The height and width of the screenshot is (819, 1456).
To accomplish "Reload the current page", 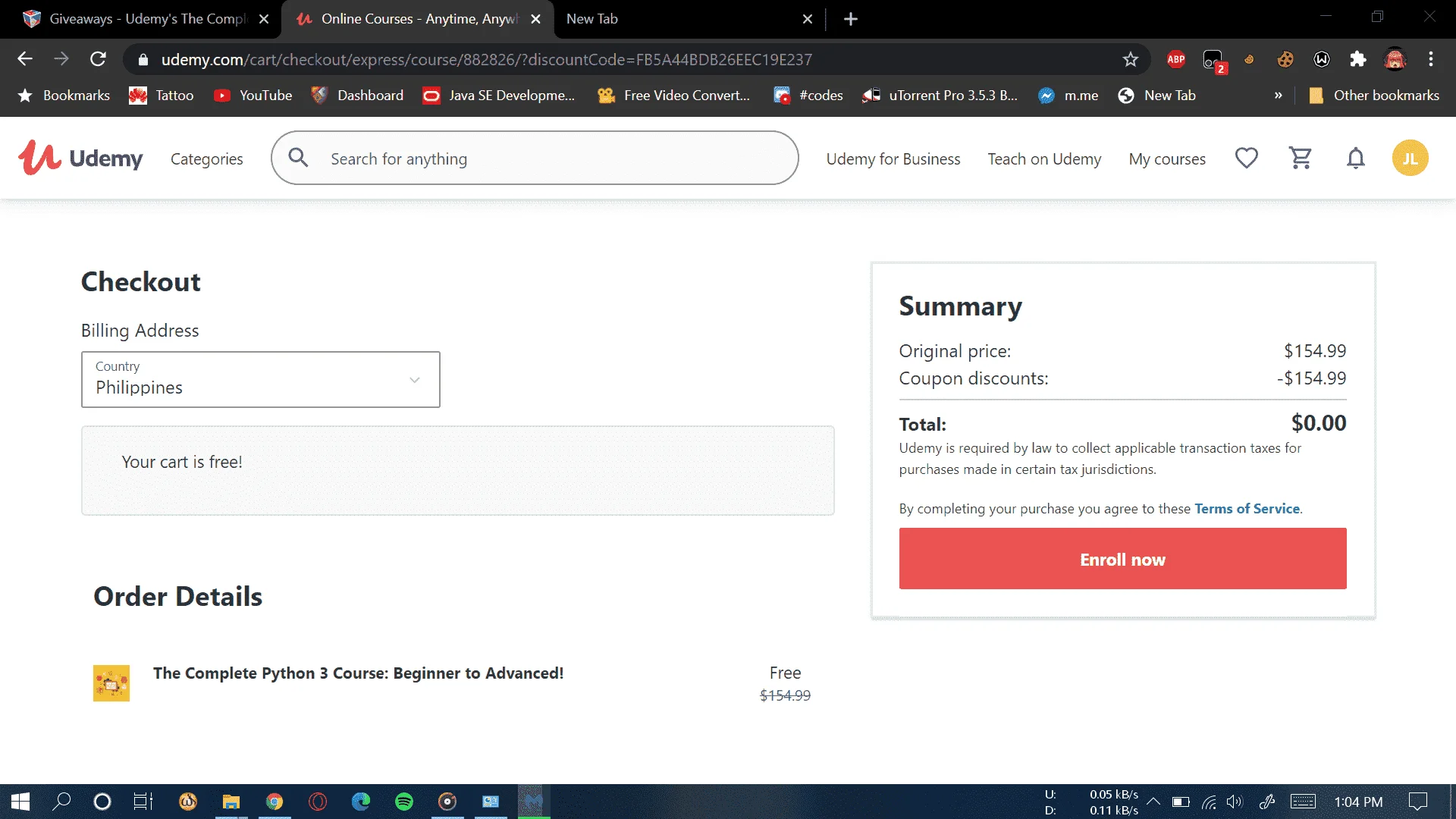I will point(98,59).
